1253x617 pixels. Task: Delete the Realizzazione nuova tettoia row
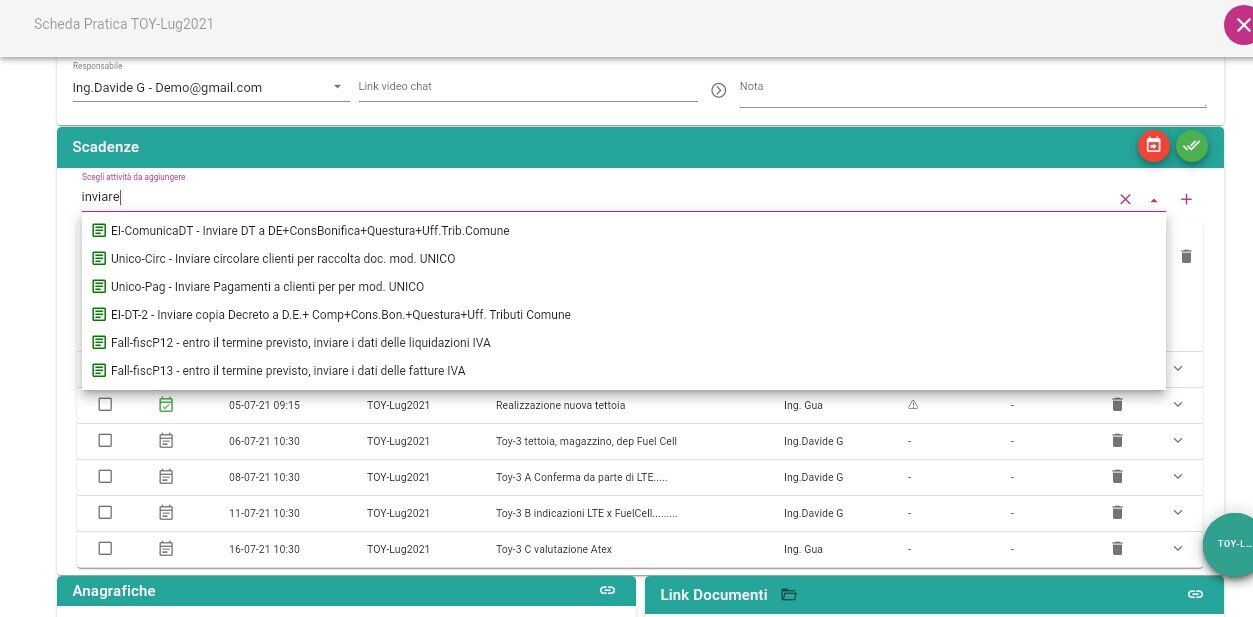(x=1118, y=404)
